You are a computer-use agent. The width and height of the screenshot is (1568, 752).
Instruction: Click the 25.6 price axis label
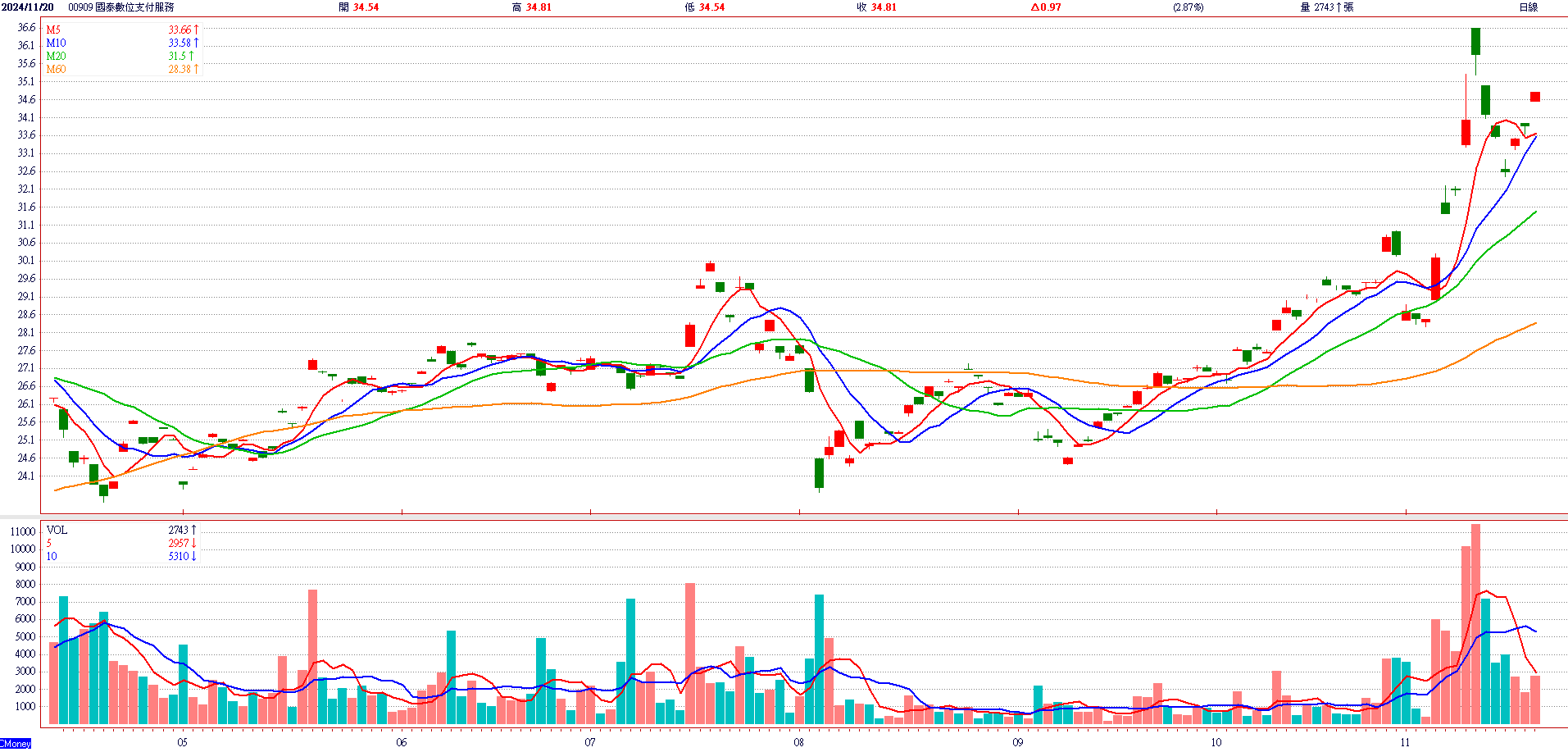[x=26, y=422]
